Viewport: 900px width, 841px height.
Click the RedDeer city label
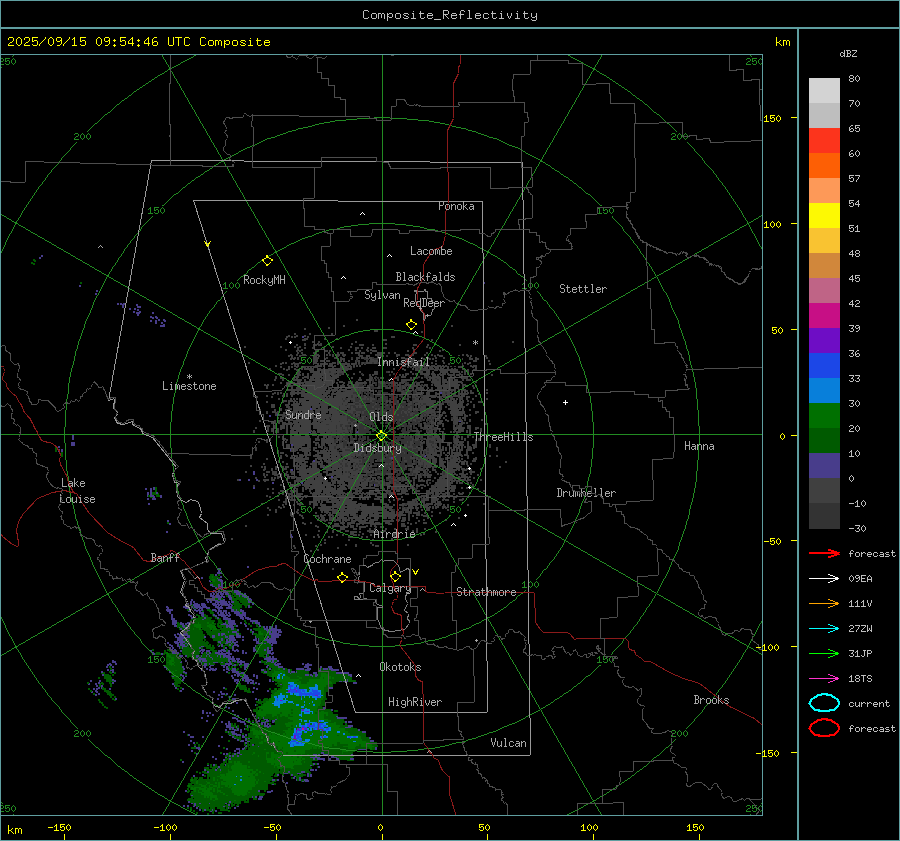(x=424, y=303)
